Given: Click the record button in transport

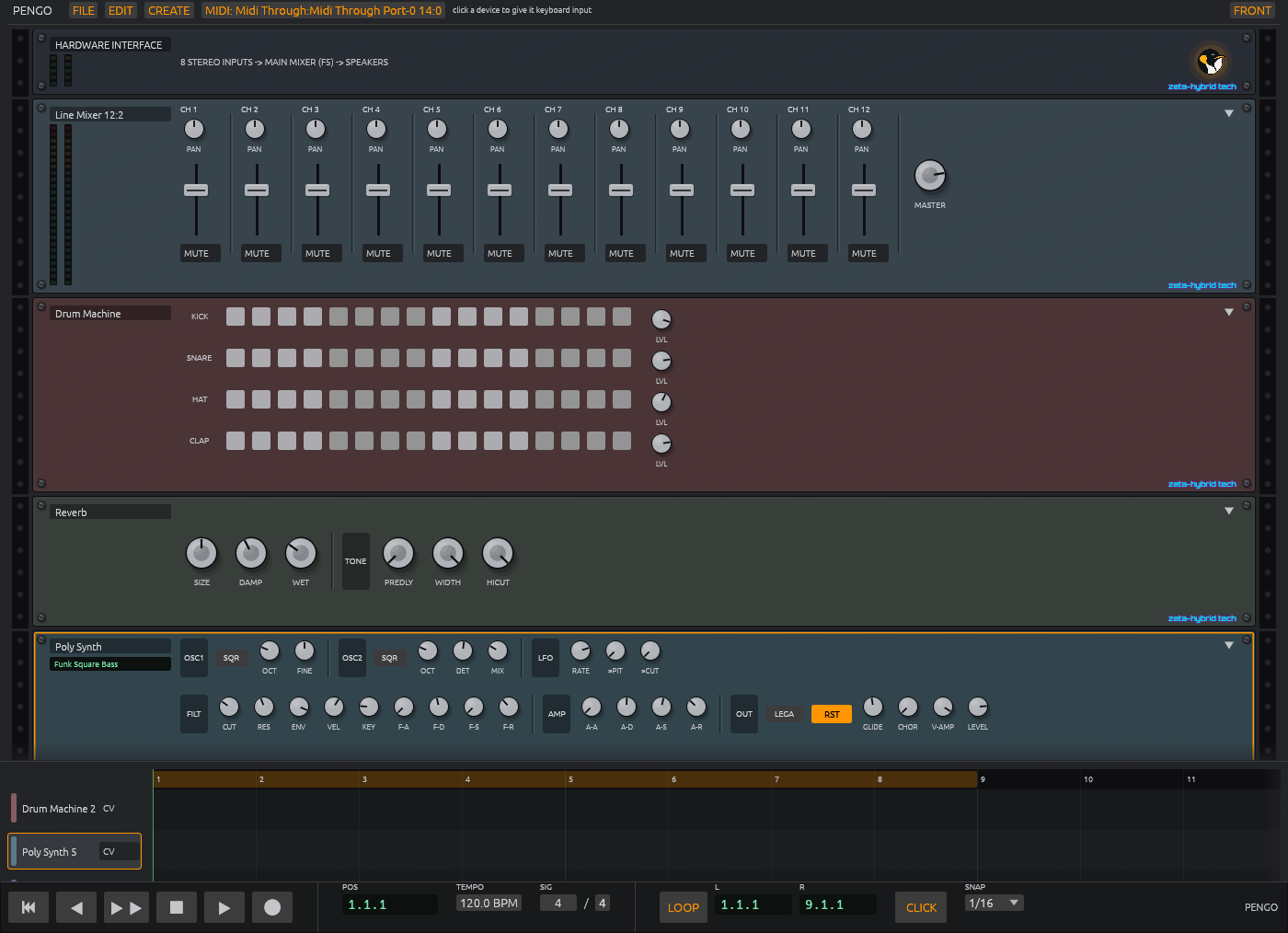Looking at the screenshot, I should 272,907.
